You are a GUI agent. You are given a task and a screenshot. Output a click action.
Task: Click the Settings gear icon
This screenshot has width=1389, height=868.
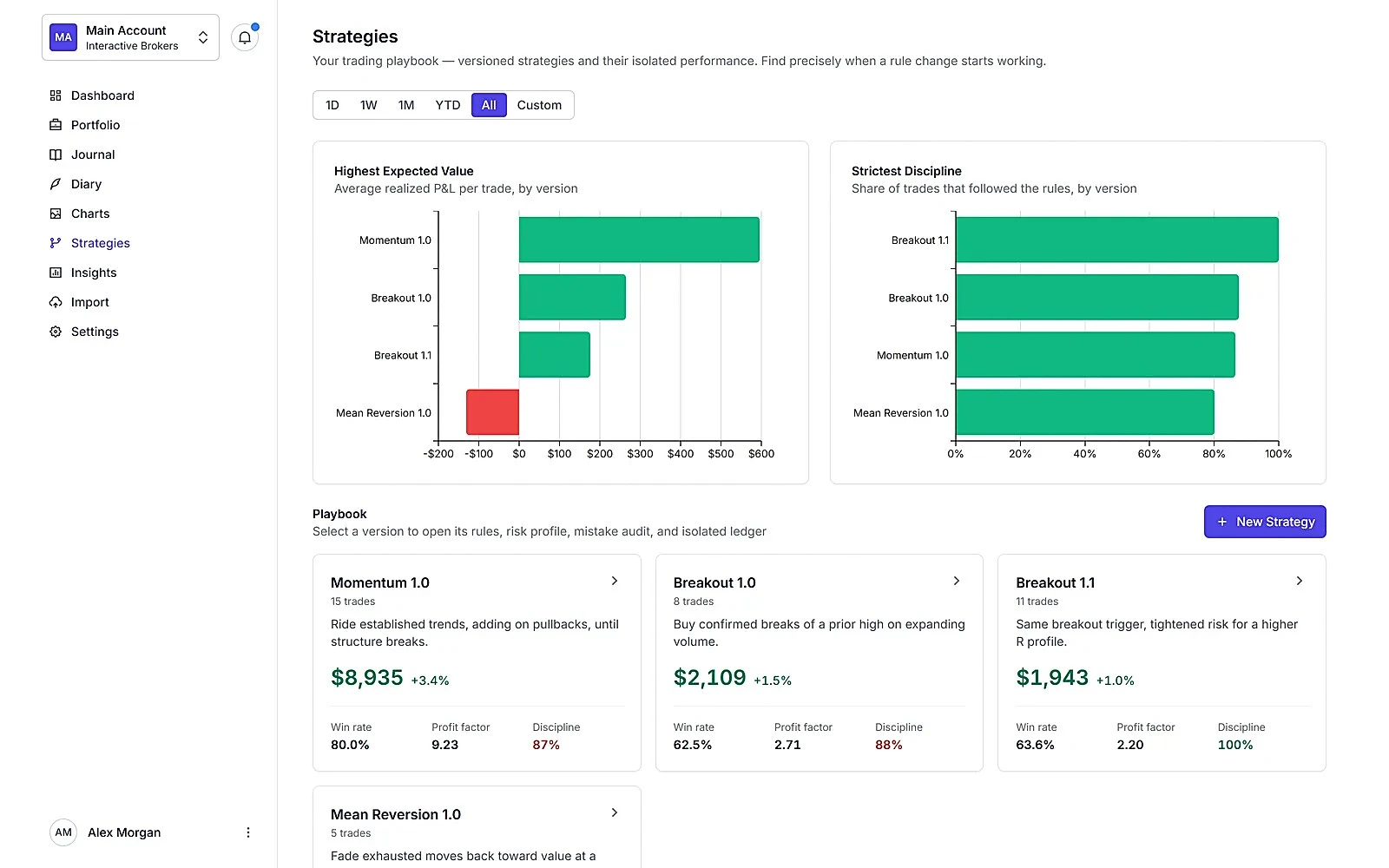coord(56,332)
